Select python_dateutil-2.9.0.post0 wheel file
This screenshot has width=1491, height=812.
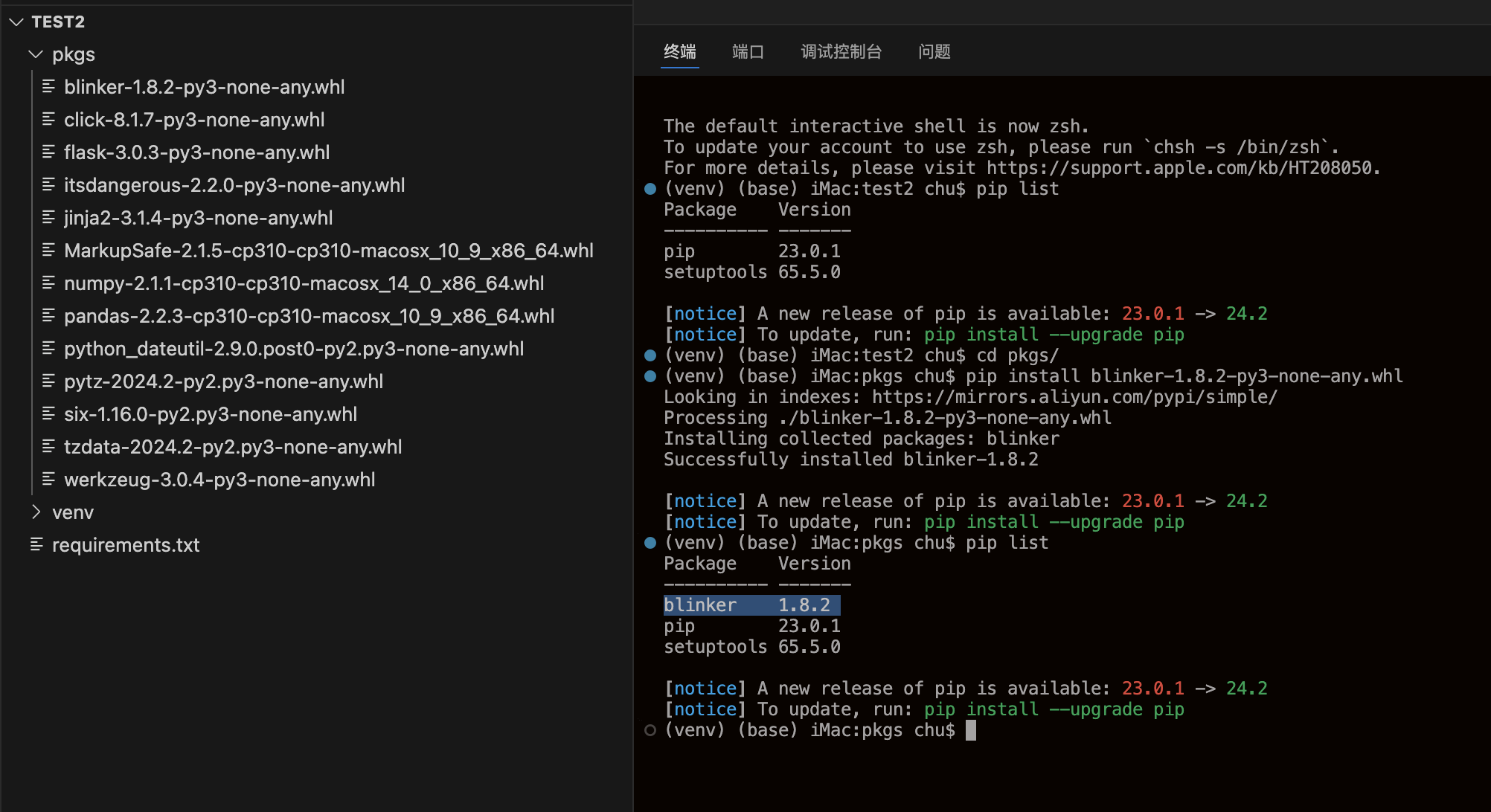pos(294,349)
